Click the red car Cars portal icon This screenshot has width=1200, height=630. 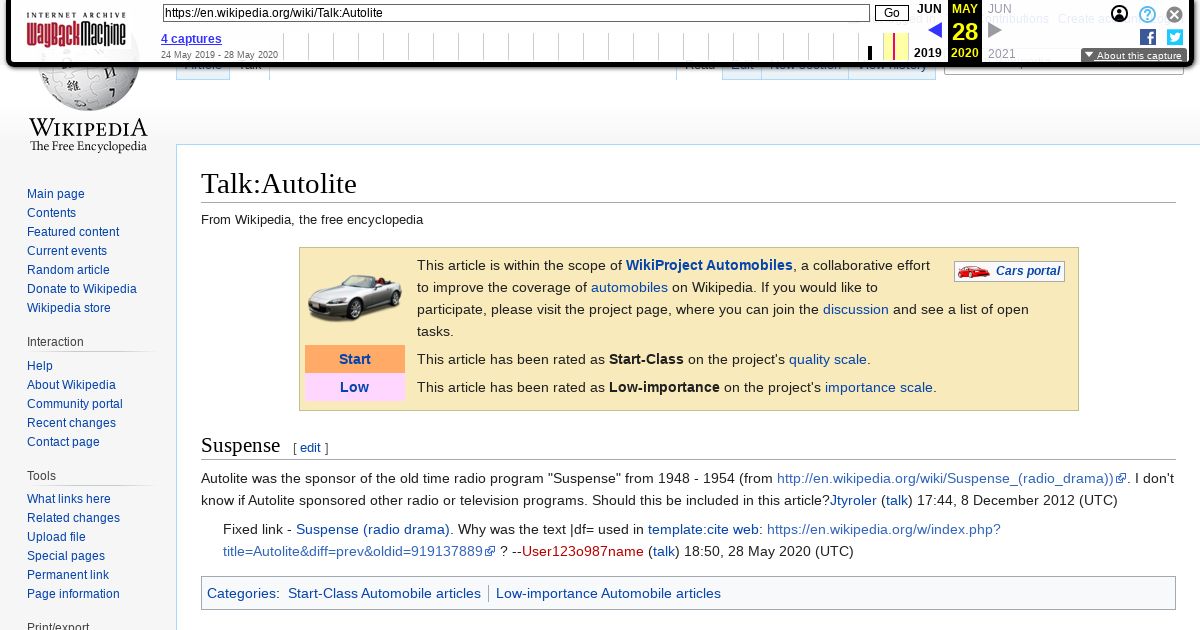[973, 271]
